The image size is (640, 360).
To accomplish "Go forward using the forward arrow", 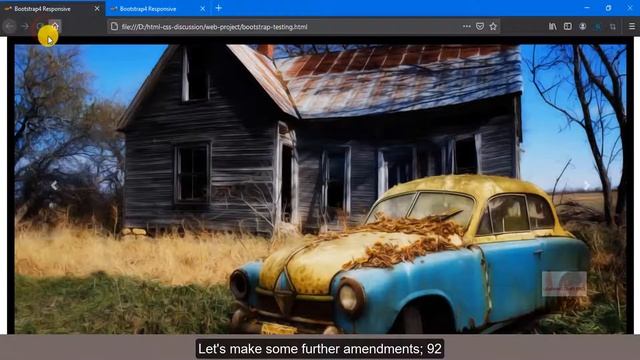I will coord(25,27).
